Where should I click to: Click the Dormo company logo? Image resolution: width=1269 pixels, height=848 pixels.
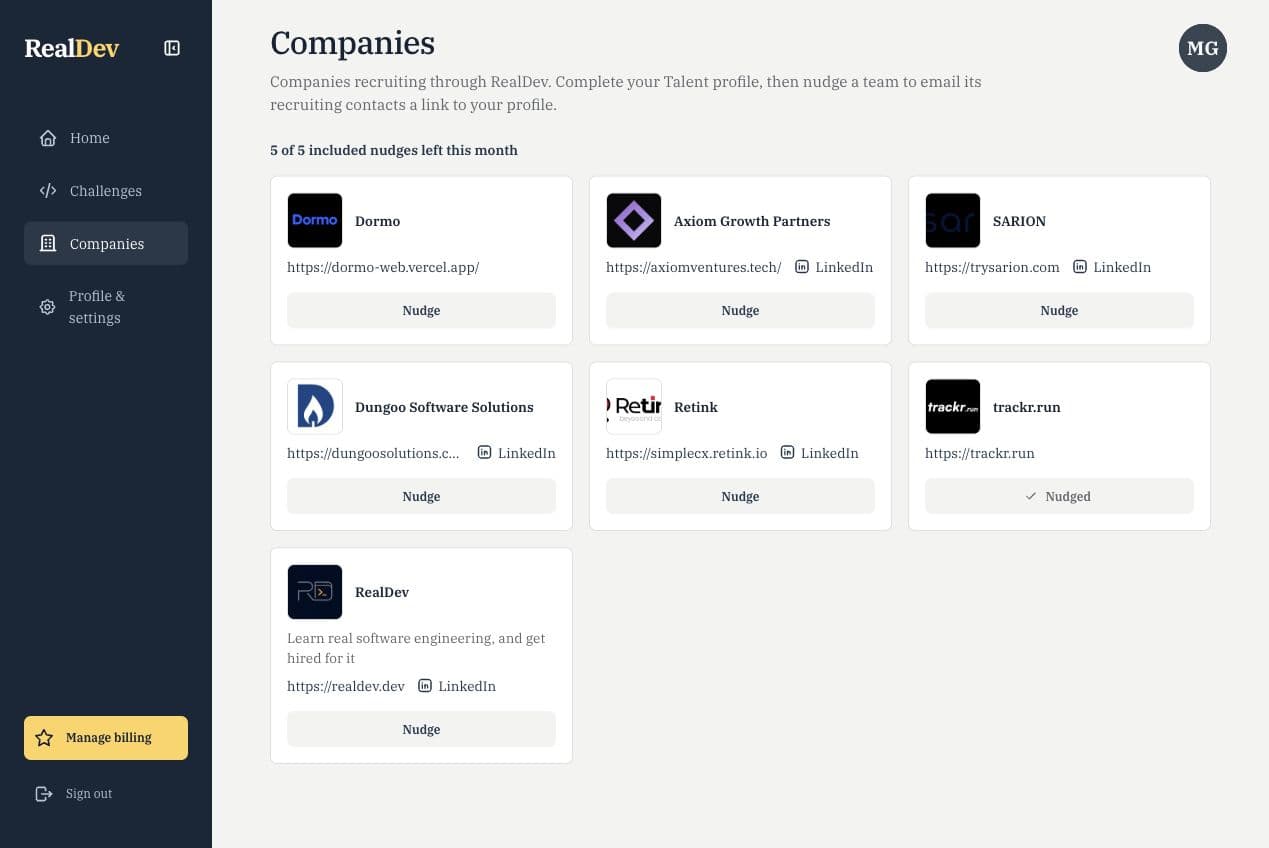(x=315, y=221)
